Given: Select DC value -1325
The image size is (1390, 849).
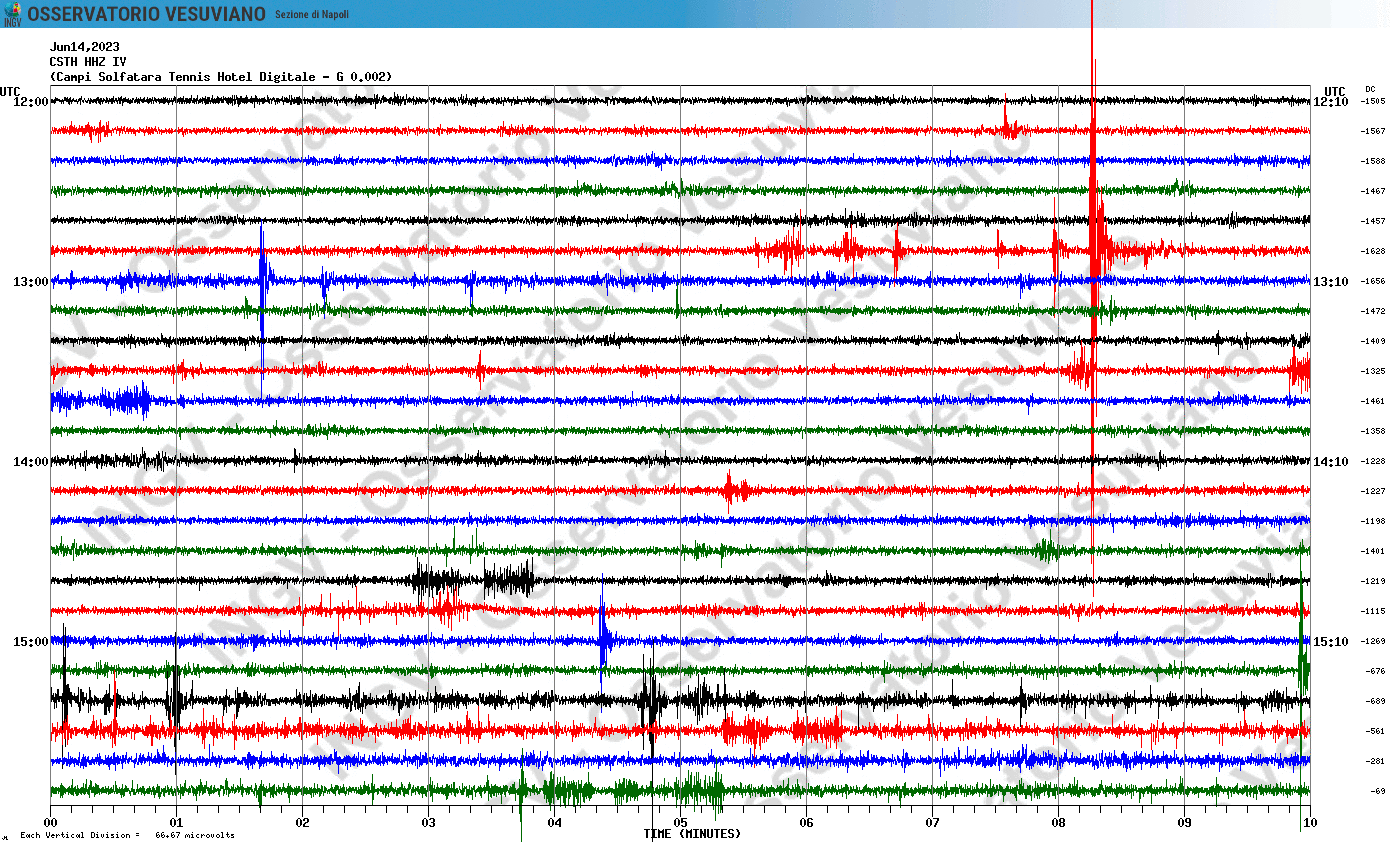Looking at the screenshot, I should tap(1372, 371).
